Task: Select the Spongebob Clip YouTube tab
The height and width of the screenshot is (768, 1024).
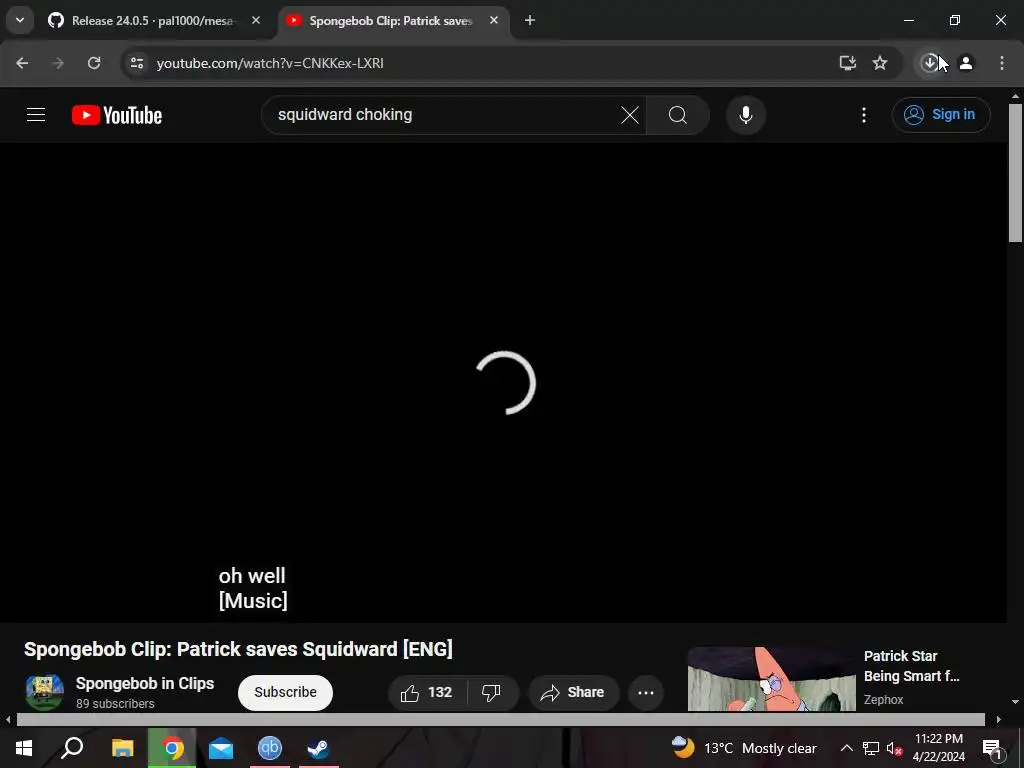Action: [x=394, y=20]
